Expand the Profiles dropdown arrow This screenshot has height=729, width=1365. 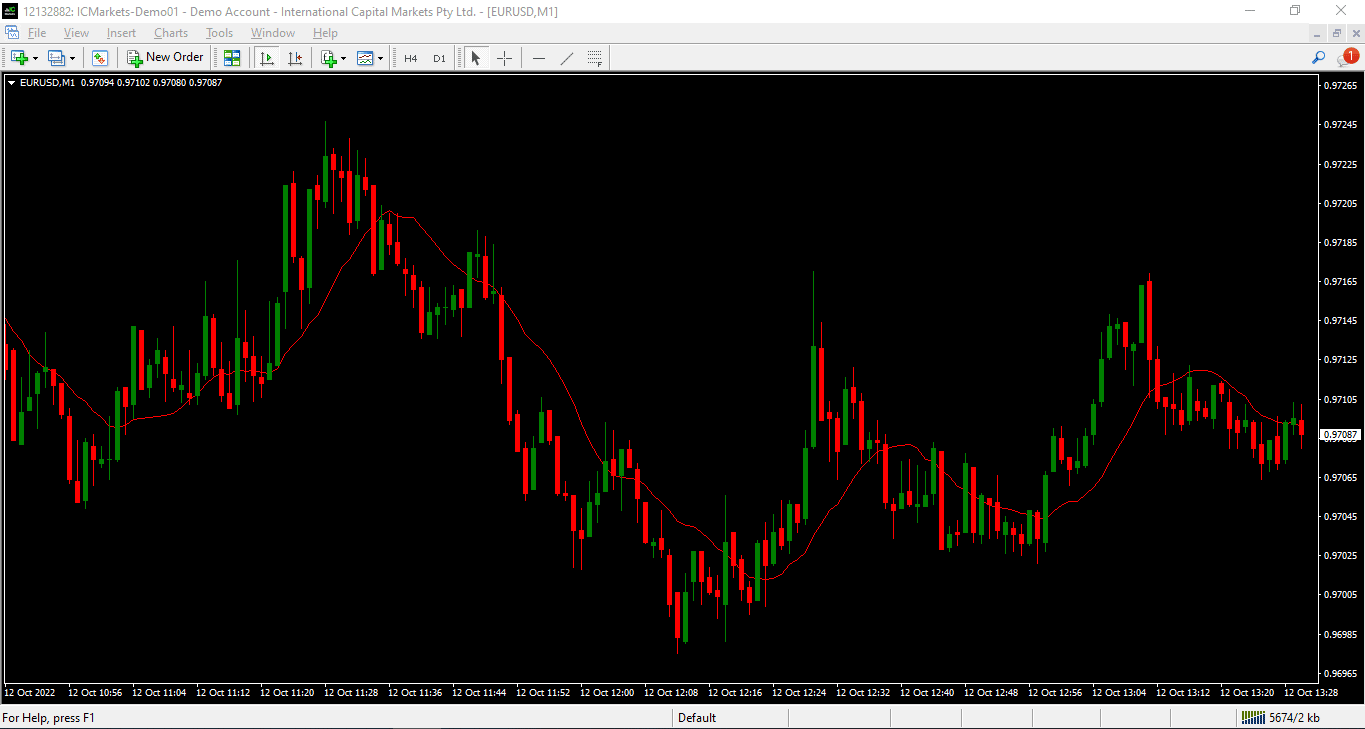pos(72,59)
